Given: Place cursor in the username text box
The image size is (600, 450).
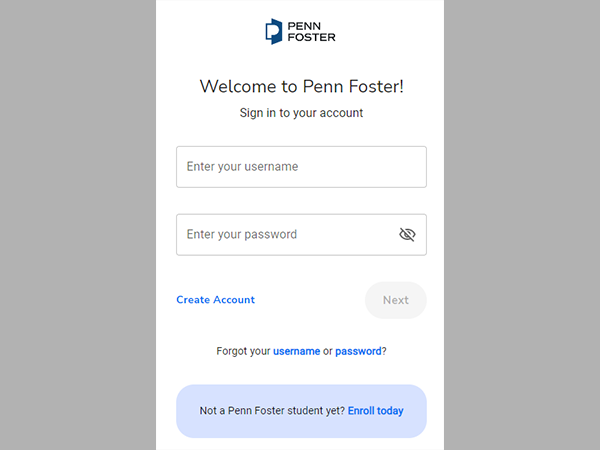Looking at the screenshot, I should (301, 167).
